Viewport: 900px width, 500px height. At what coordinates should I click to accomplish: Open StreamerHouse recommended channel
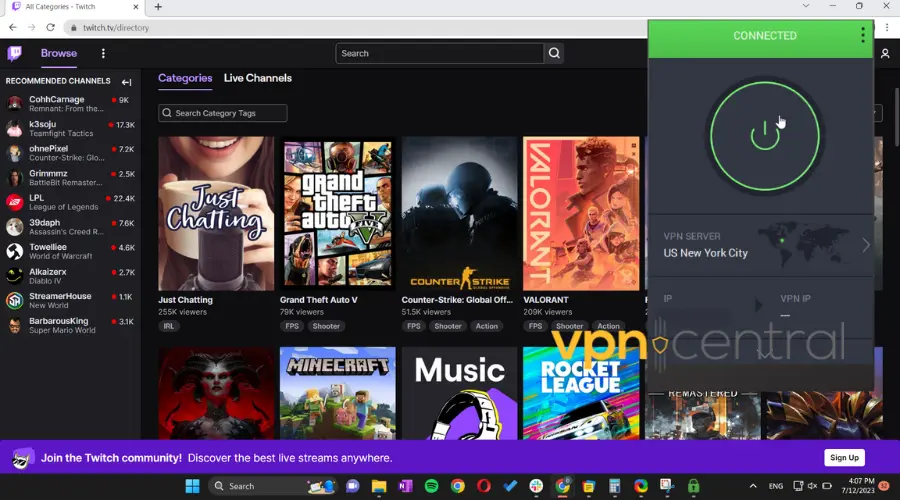pos(70,300)
